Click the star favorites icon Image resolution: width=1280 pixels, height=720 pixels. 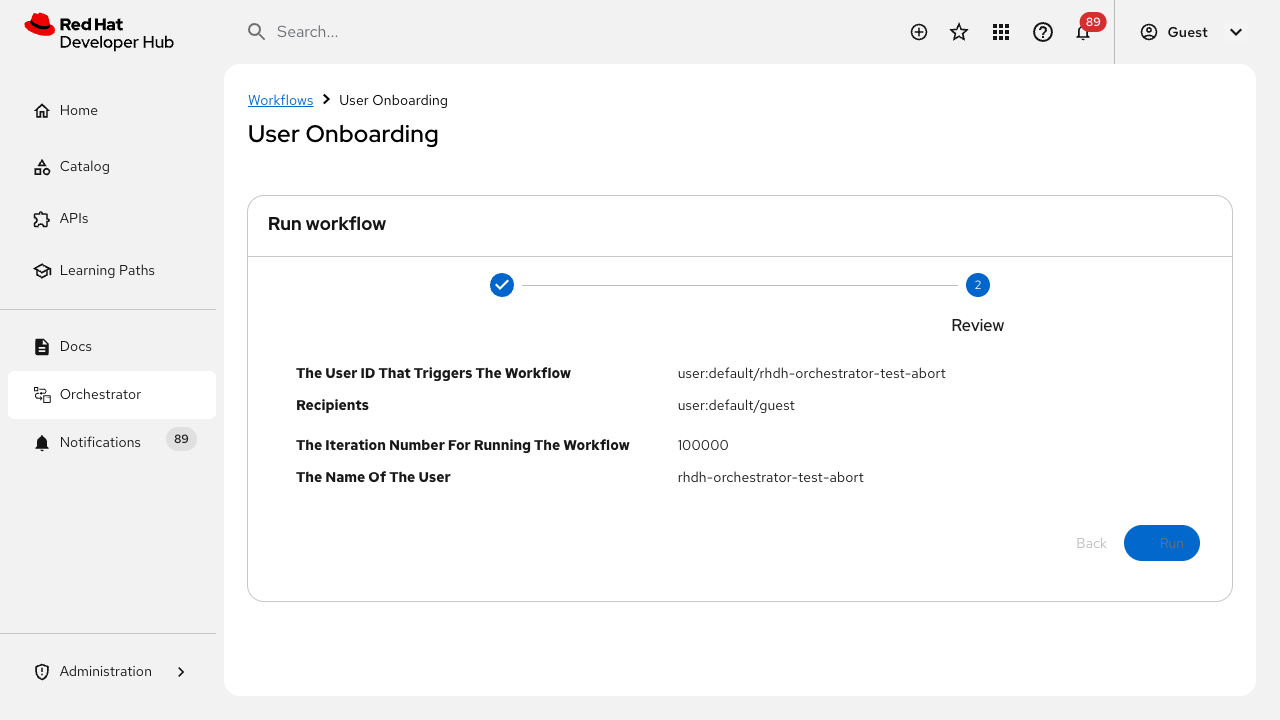[x=959, y=32]
